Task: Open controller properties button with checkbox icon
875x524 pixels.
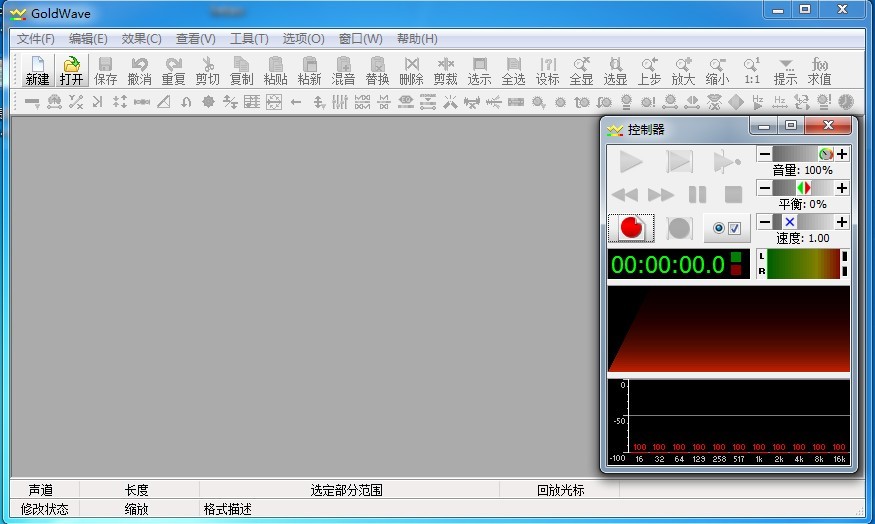Action: [x=727, y=228]
